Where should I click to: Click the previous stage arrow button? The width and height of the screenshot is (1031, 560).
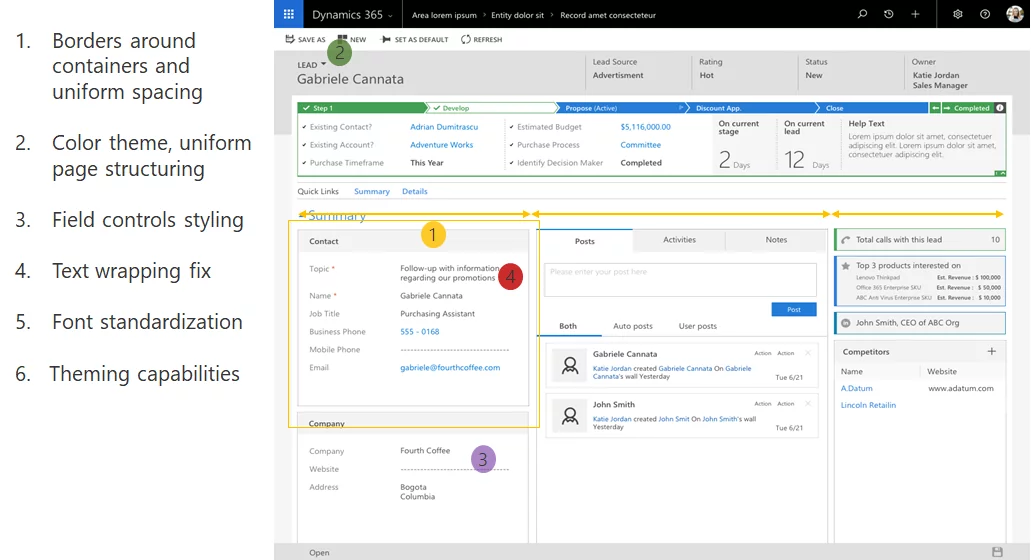[x=935, y=108]
